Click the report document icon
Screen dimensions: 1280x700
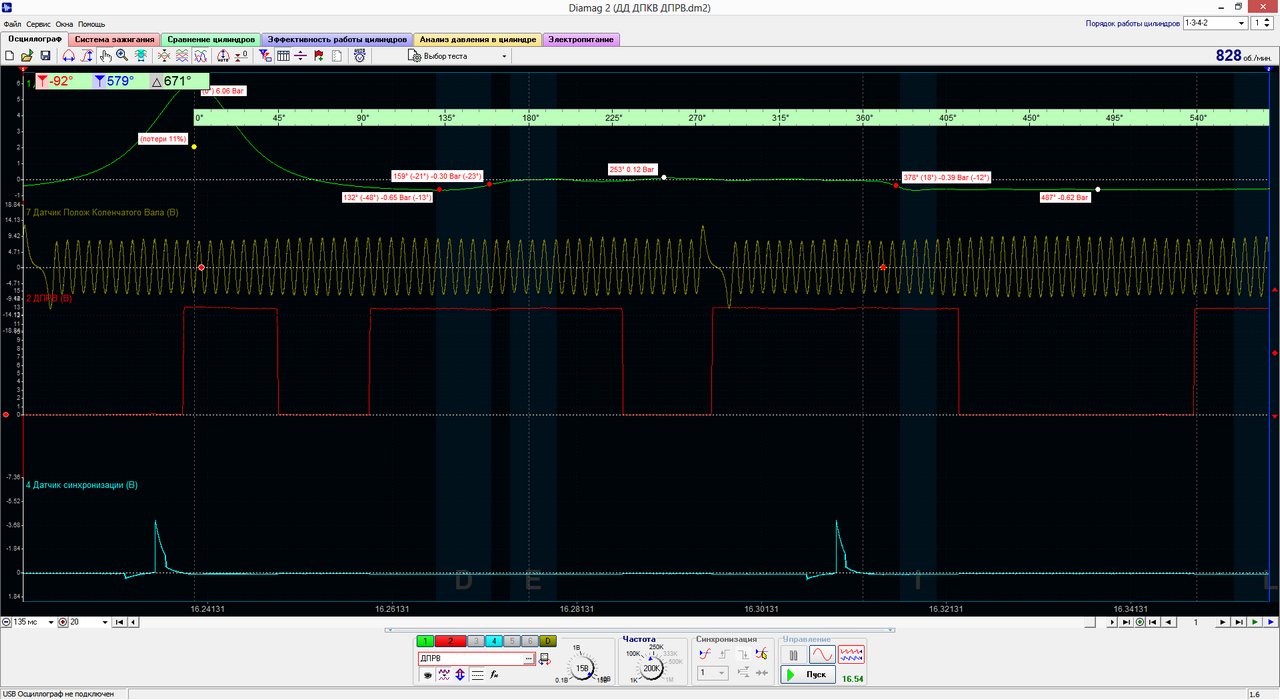(337, 56)
